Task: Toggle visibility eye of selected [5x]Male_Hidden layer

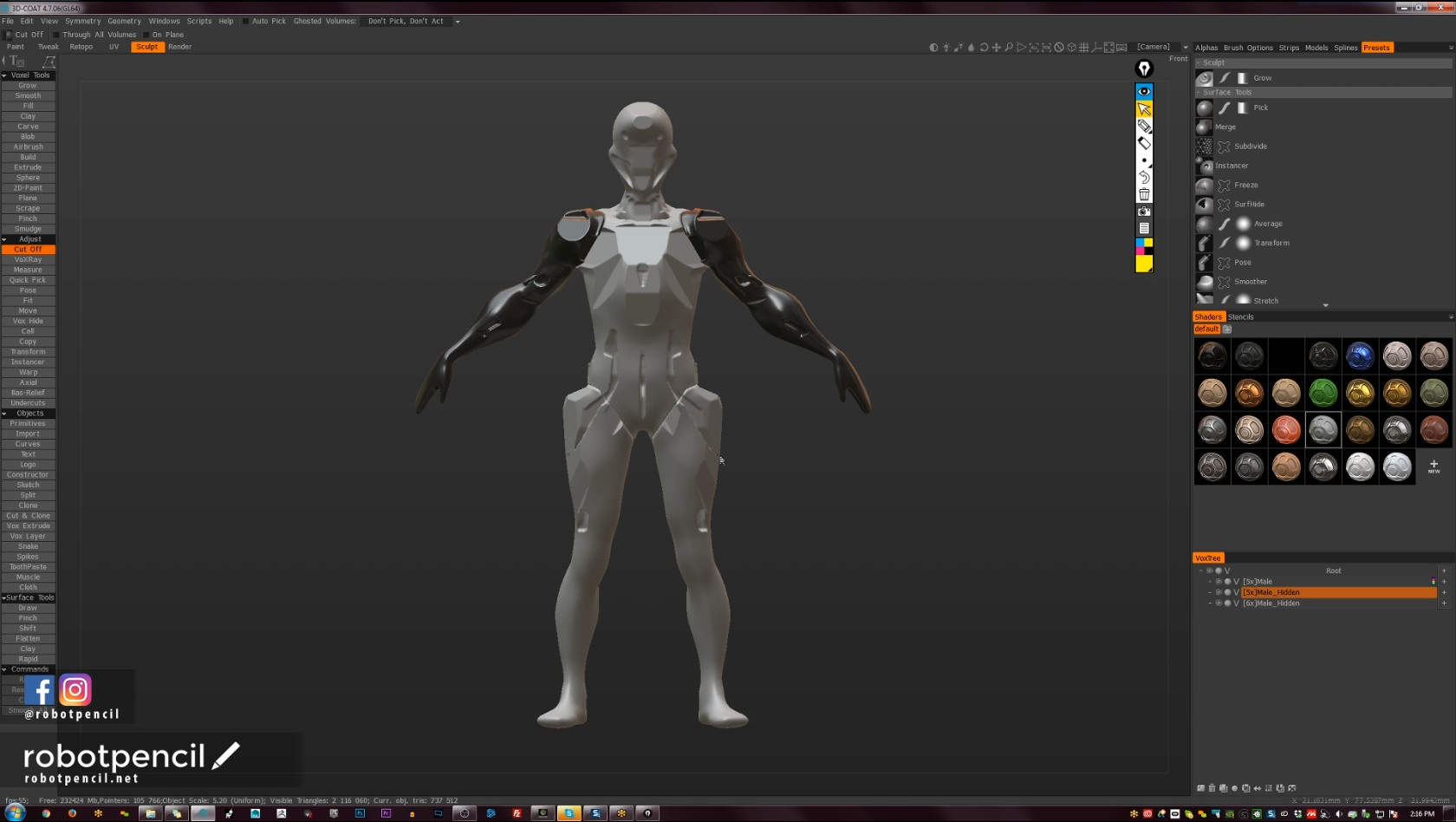Action: pos(1219,592)
